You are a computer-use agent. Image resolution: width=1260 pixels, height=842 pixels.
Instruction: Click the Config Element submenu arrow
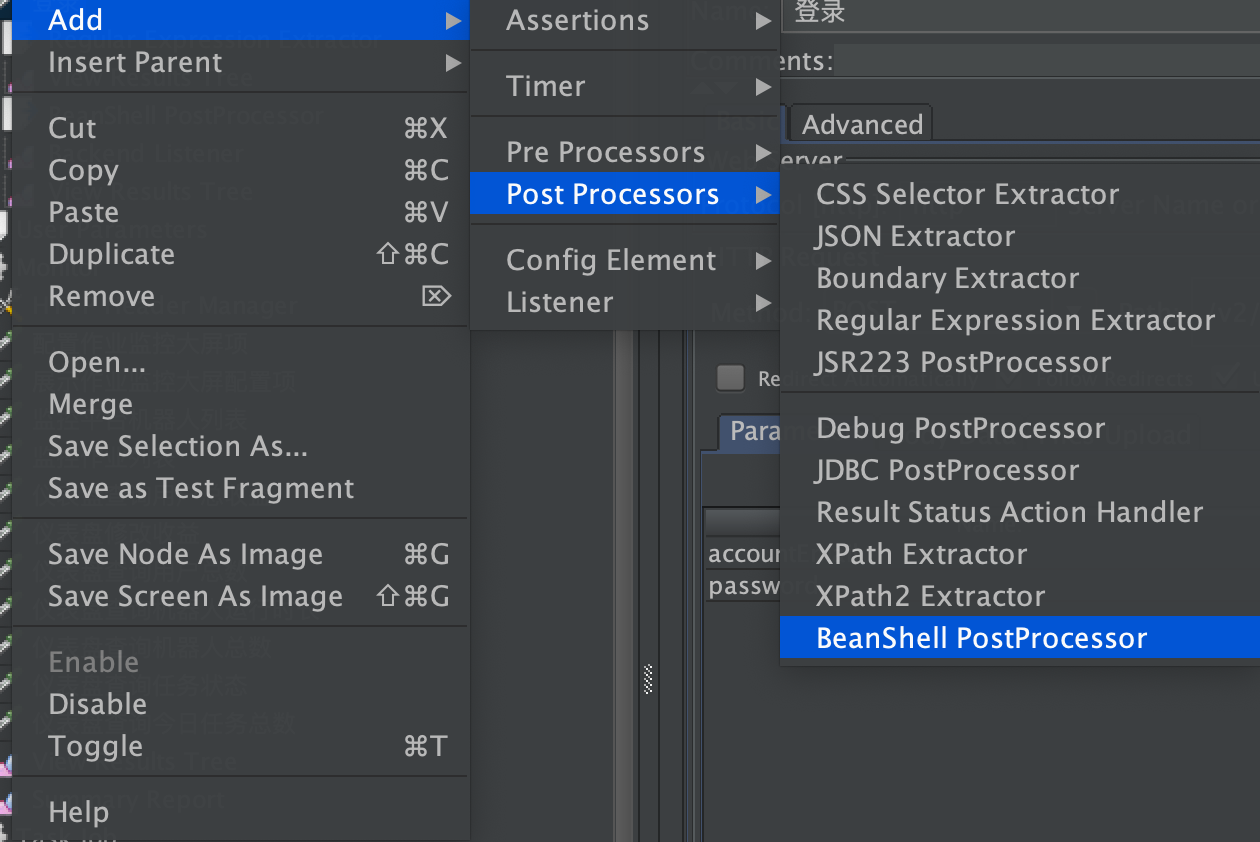pos(764,260)
